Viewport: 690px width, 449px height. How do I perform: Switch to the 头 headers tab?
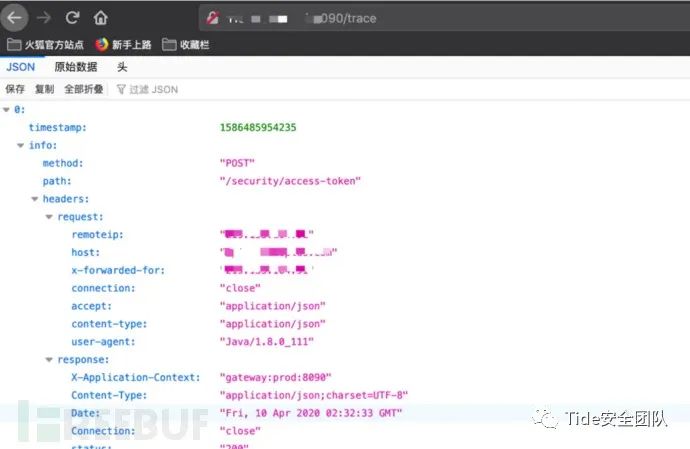122,67
